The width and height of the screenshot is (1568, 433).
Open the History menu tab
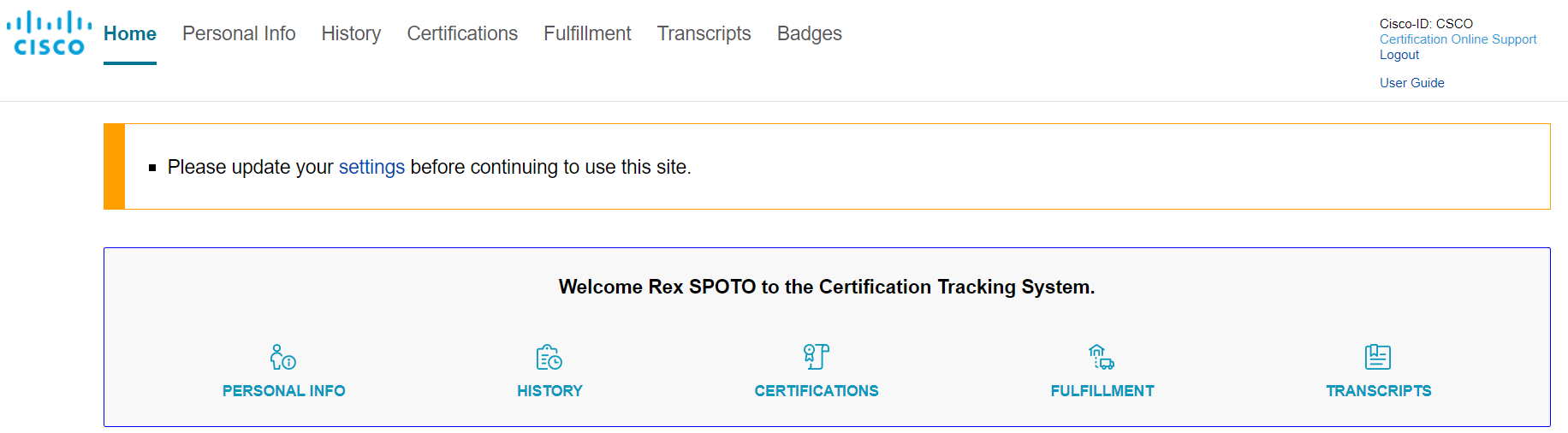pos(351,33)
